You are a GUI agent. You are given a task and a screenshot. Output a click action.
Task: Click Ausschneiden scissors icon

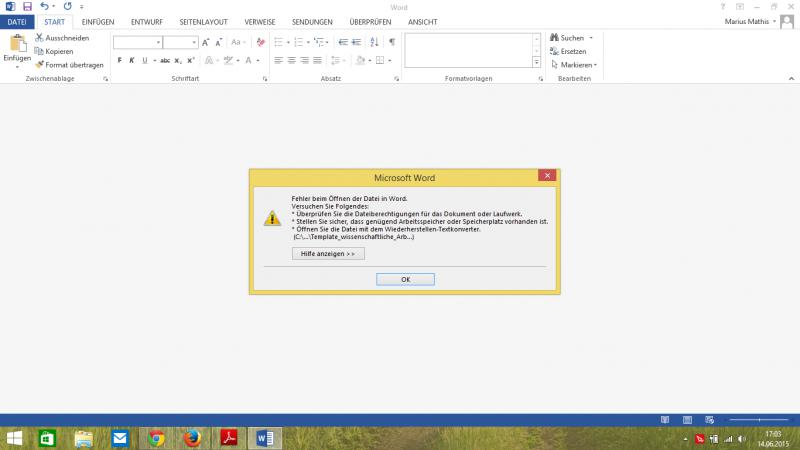coord(39,37)
